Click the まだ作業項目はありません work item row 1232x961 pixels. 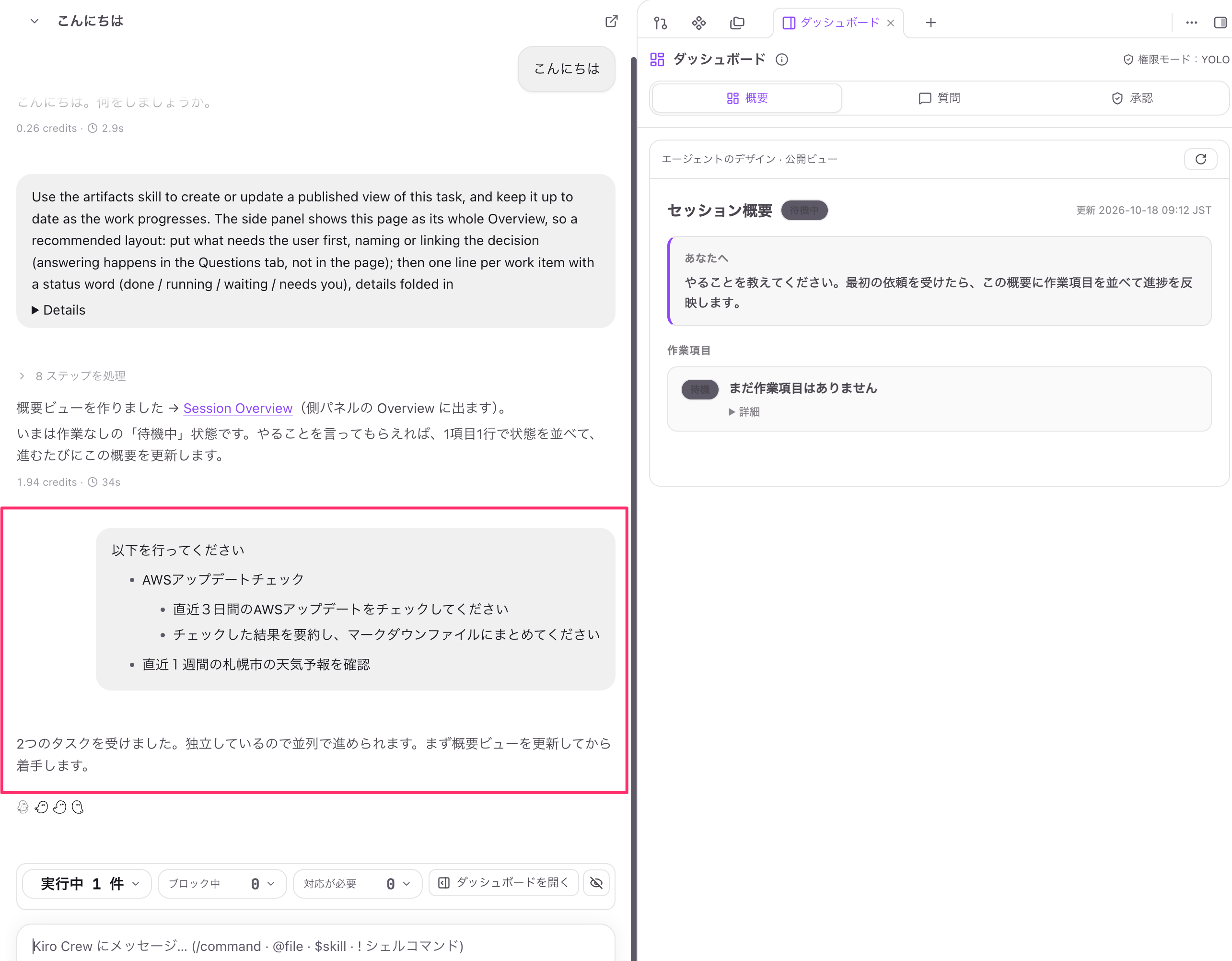(x=939, y=399)
